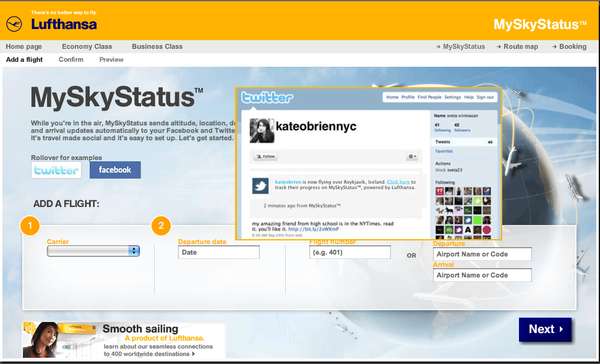This screenshot has height=364, width=600.
Task: Switch to the Confirm step tab
Action: click(x=71, y=59)
